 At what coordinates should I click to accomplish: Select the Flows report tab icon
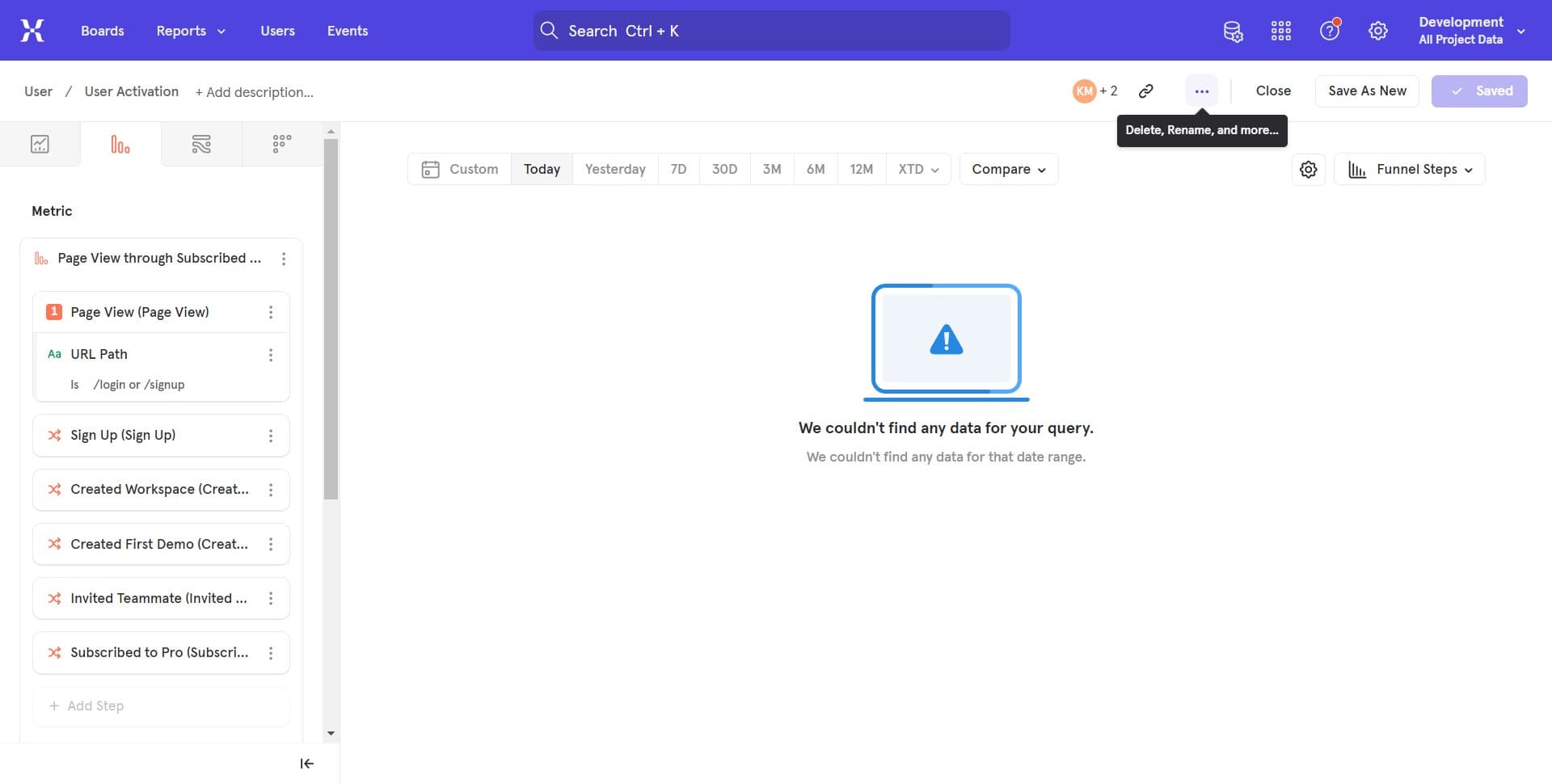click(x=201, y=145)
